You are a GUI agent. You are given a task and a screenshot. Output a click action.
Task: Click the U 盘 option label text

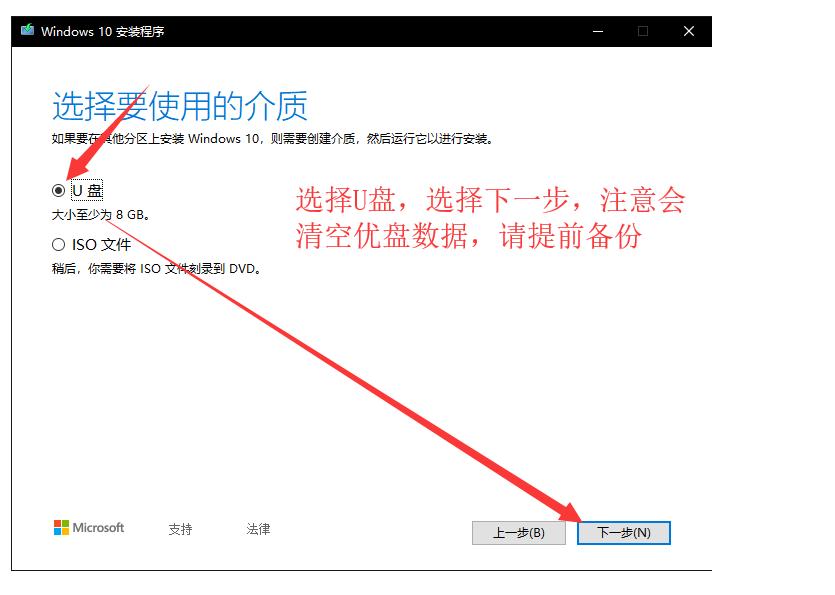pyautogui.click(x=84, y=189)
